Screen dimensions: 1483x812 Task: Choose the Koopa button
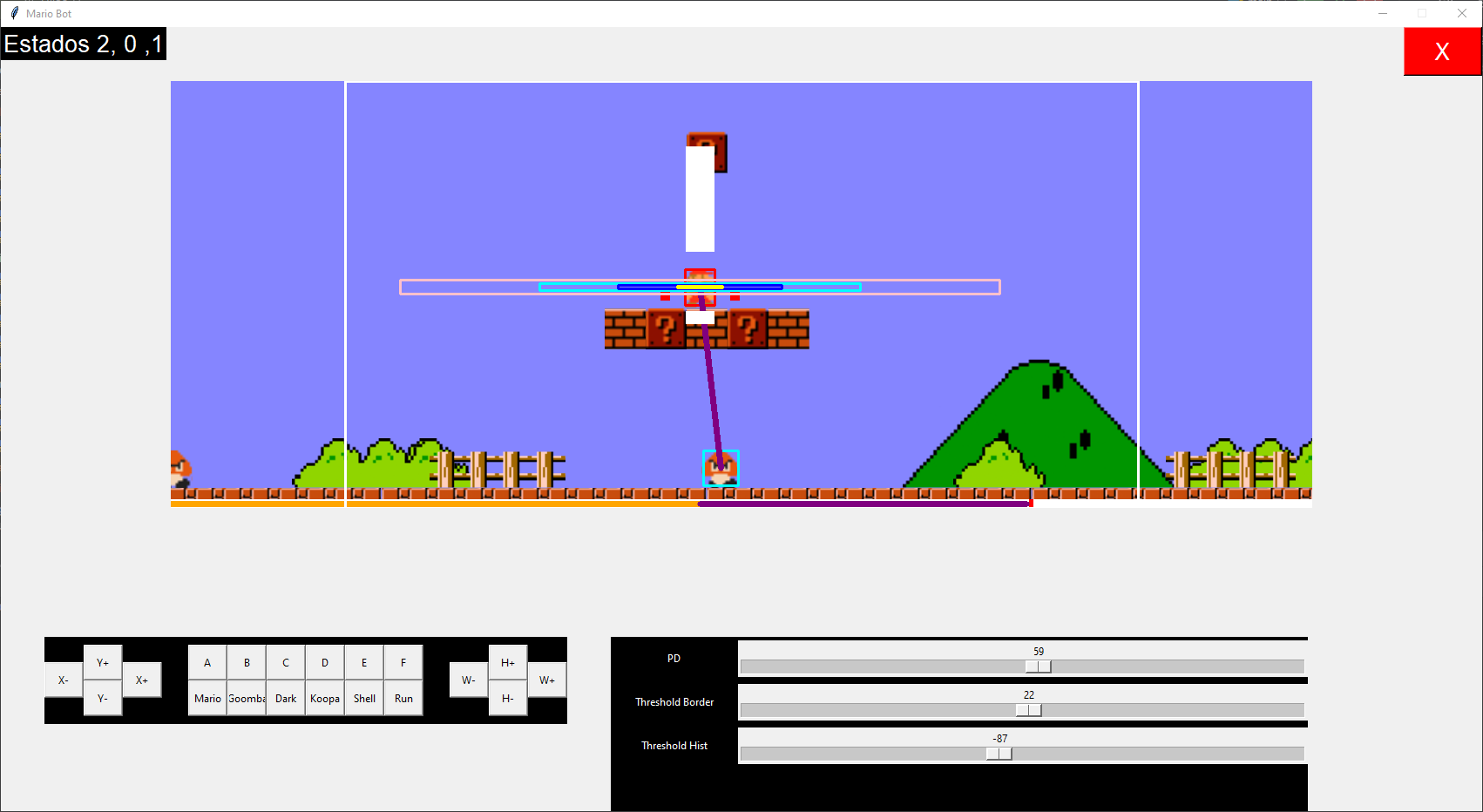325,699
